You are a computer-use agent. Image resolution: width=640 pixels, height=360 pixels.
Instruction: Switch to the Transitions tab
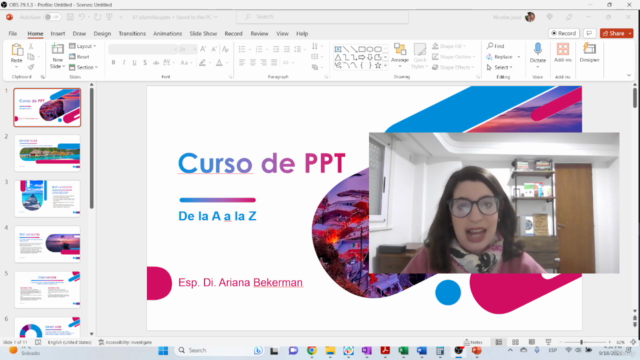pyautogui.click(x=132, y=33)
